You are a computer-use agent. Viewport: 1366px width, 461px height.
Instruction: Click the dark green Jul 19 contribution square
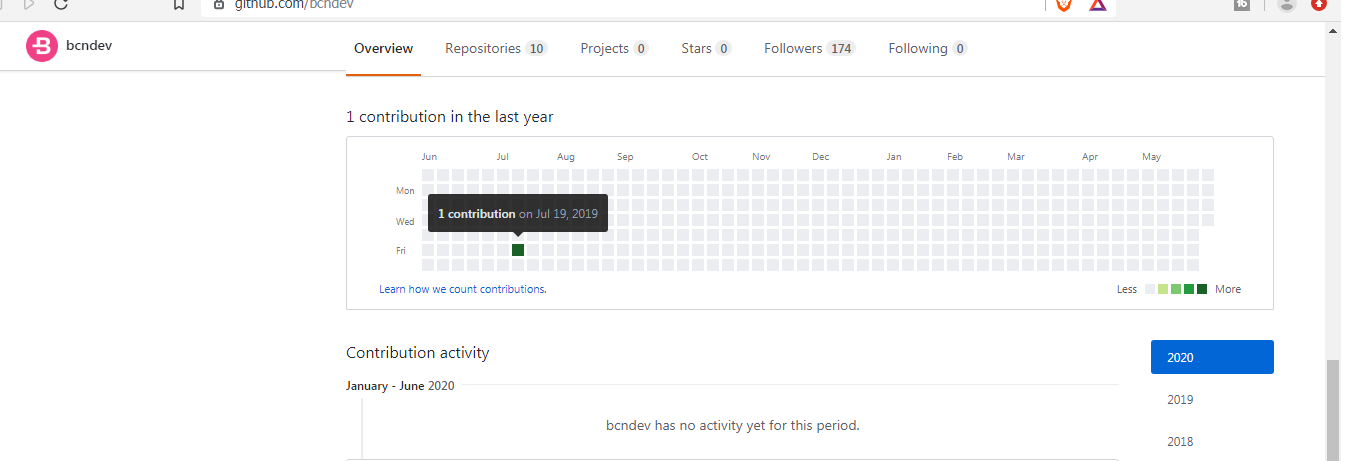pyautogui.click(x=518, y=250)
